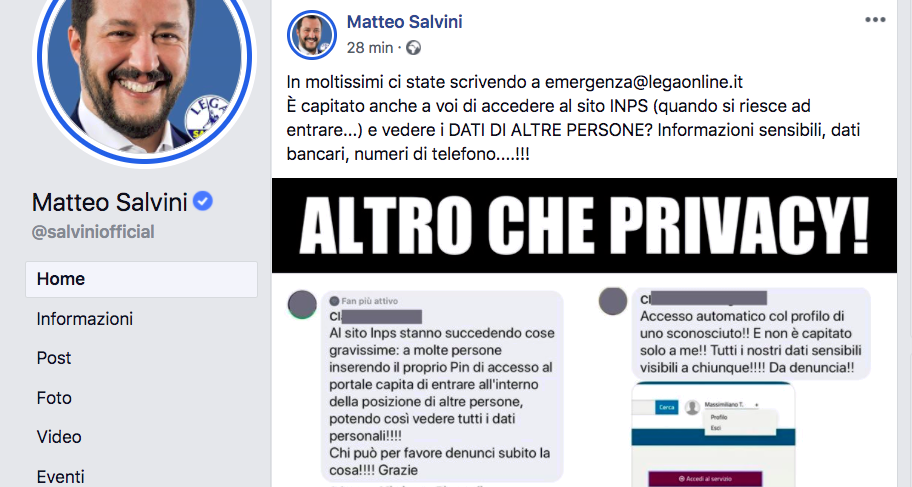Open the Informazioni section

[85, 319]
